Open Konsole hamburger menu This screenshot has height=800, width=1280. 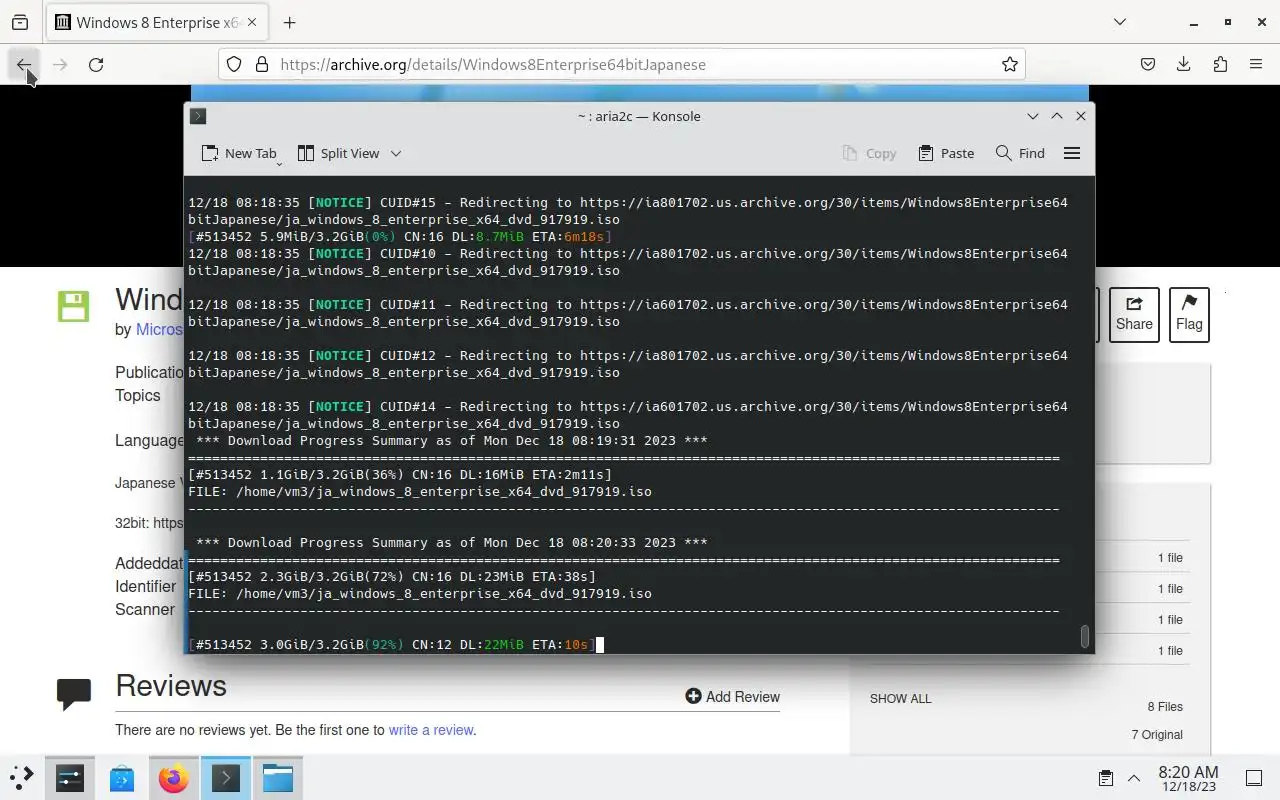(1072, 153)
